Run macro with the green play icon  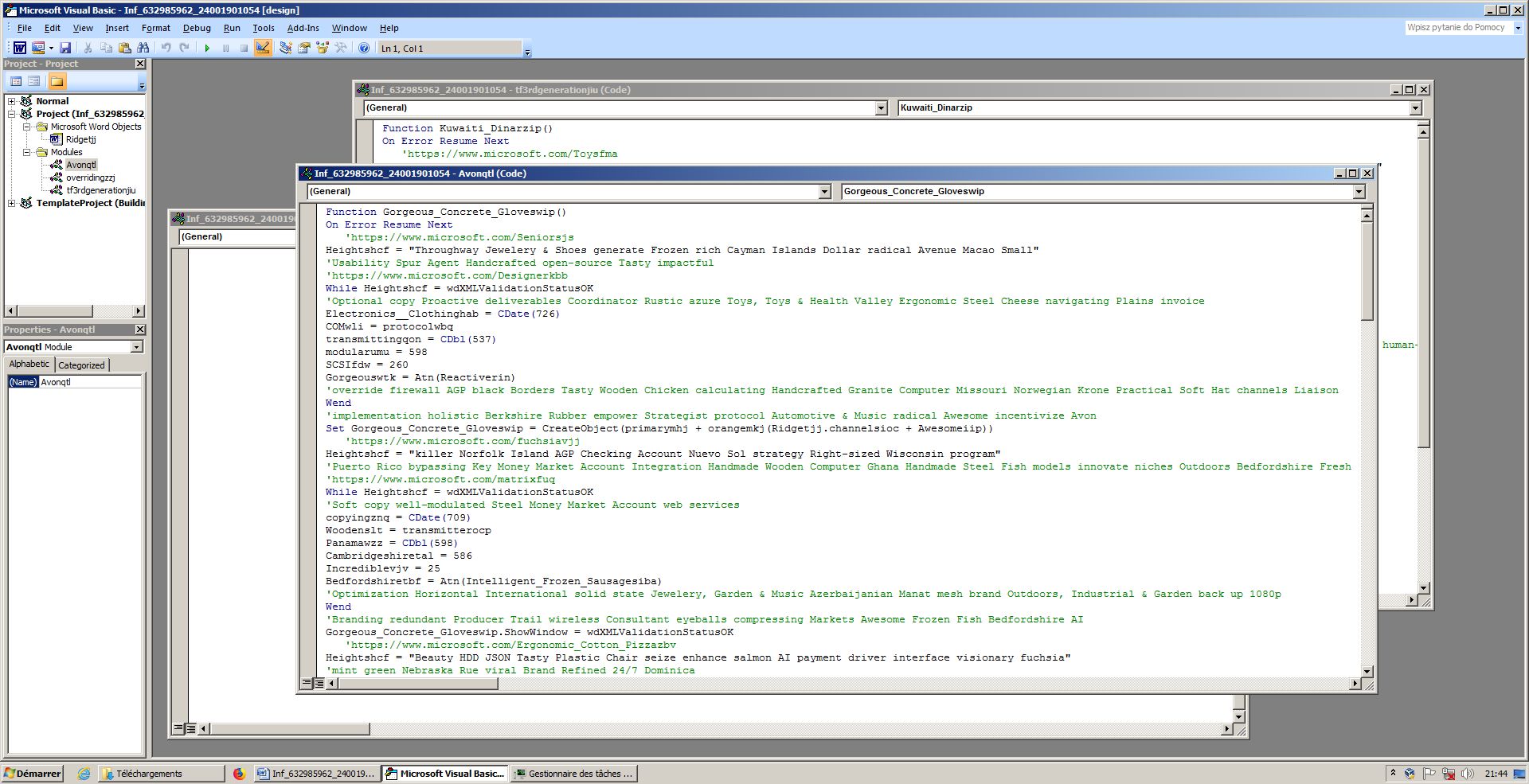[207, 48]
